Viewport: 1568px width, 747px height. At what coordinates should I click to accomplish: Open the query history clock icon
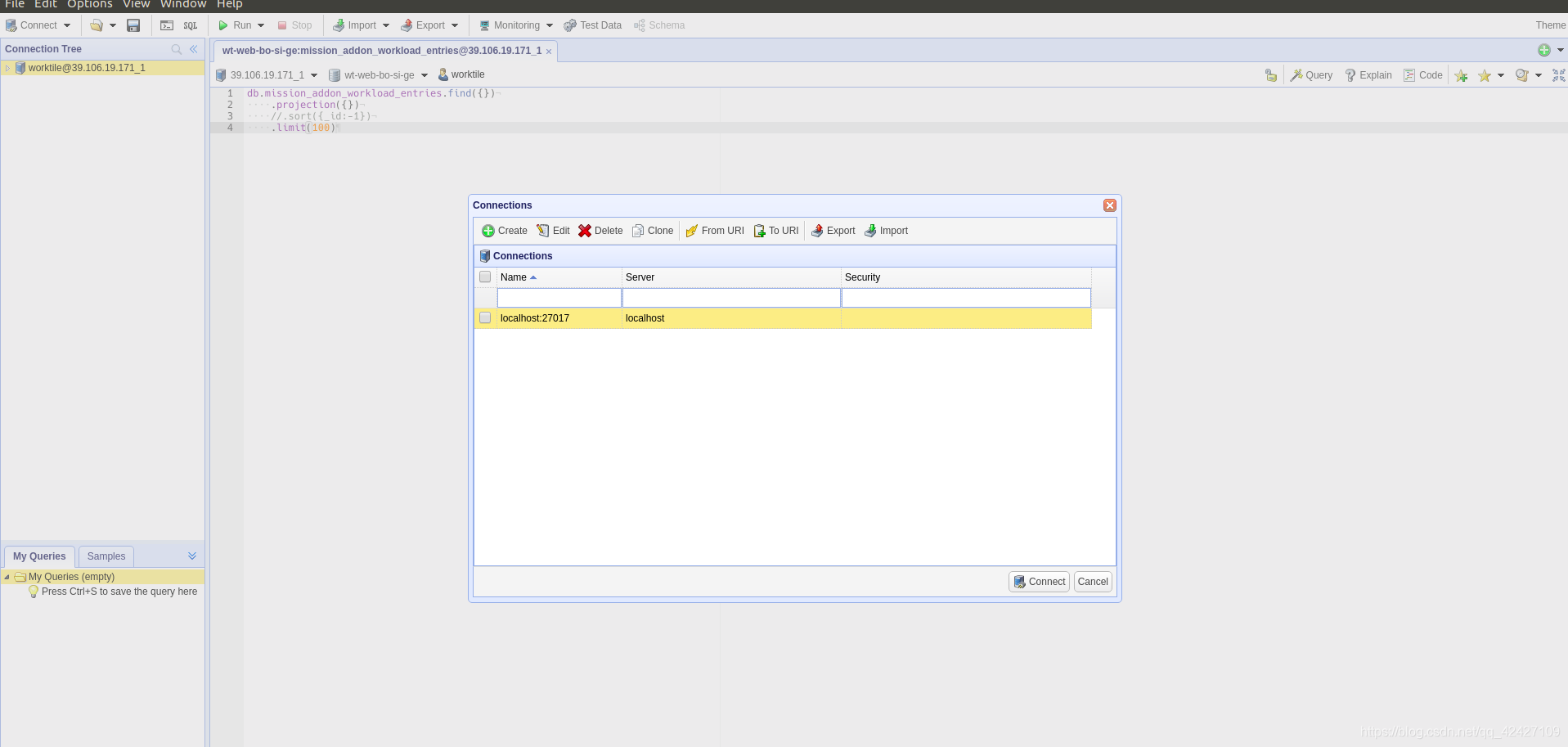pos(1522,75)
